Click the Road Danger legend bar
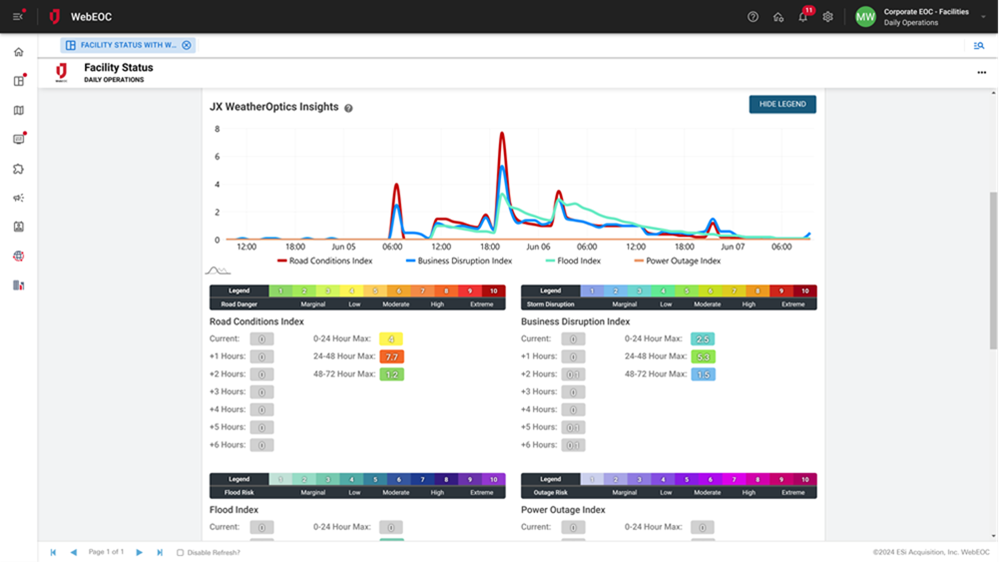 point(357,298)
